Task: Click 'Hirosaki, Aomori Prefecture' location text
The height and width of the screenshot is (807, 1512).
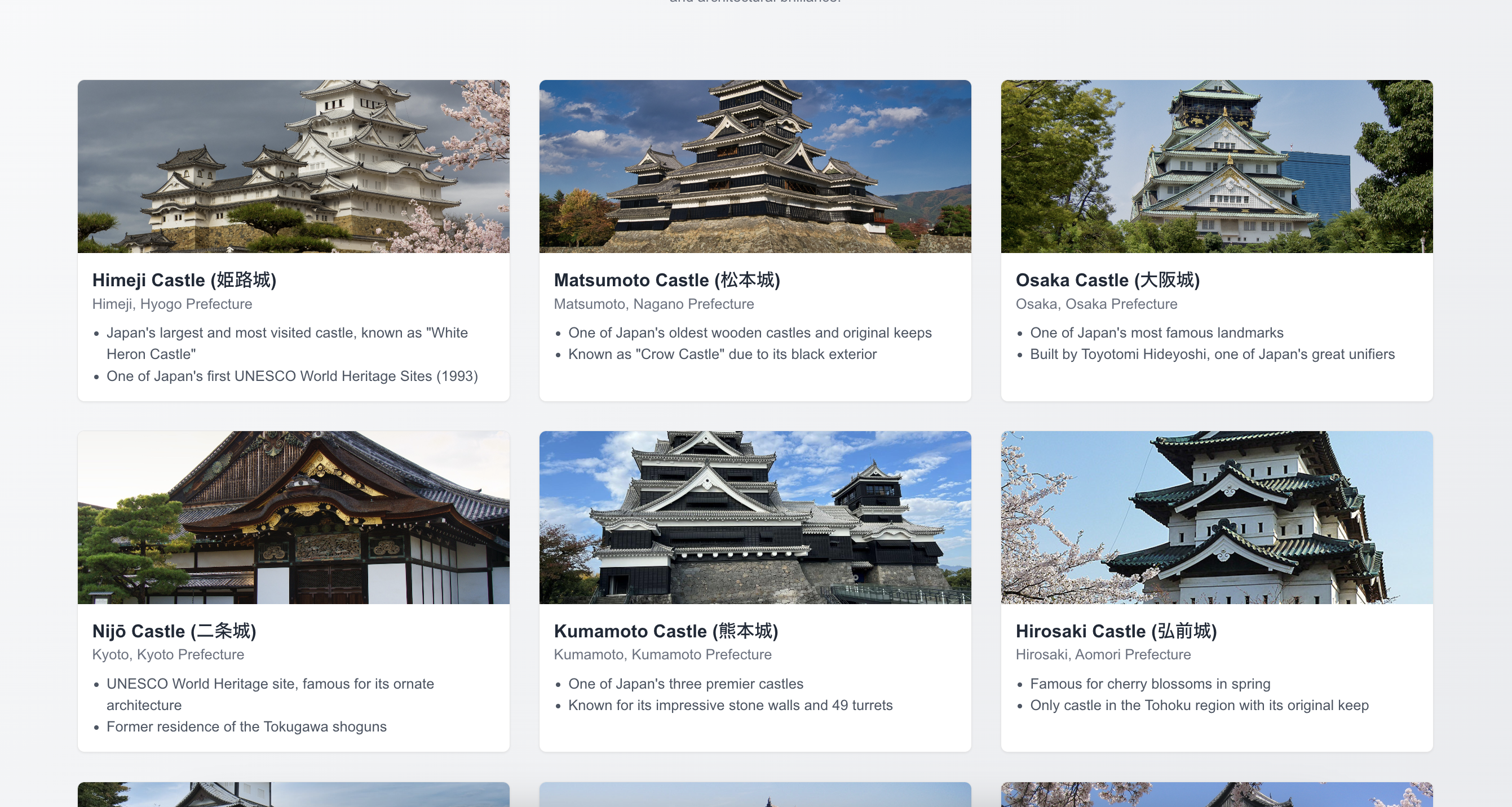Action: pos(1103,654)
